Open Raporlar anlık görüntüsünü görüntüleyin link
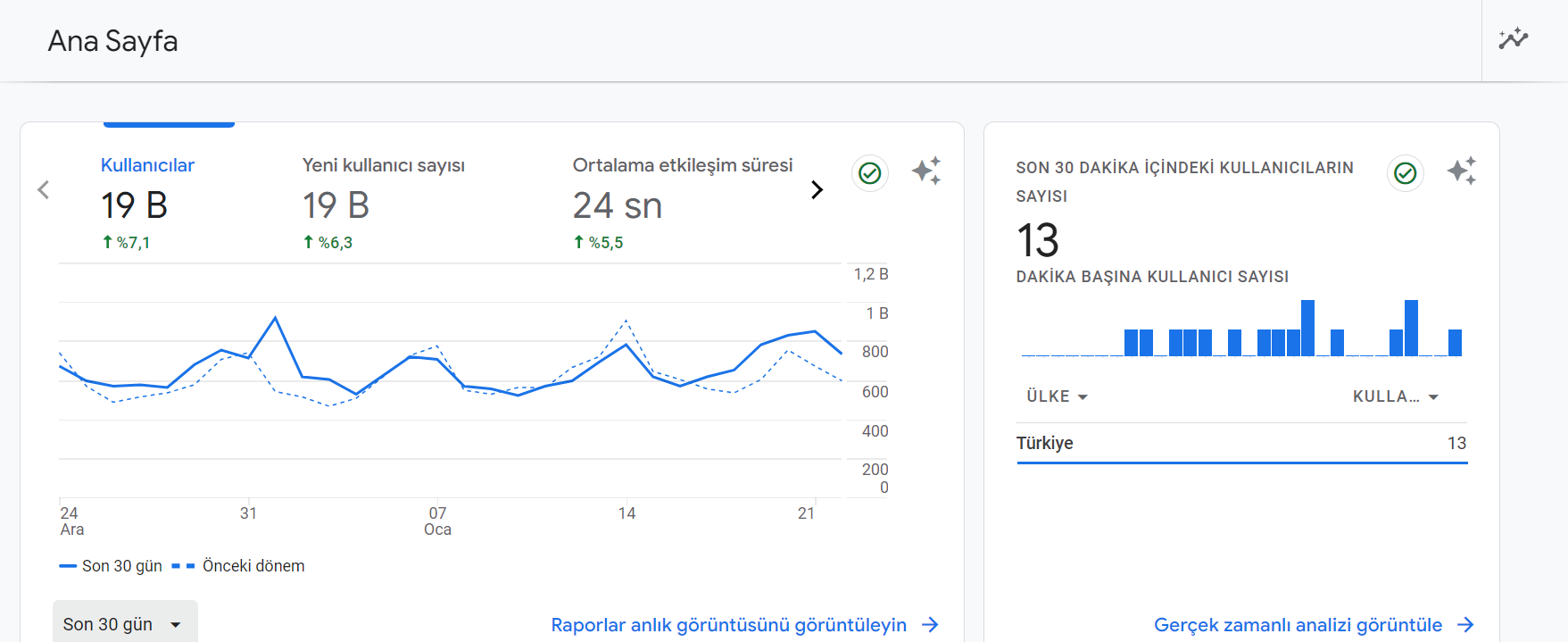Viewport: 1568px width, 642px height. click(x=744, y=625)
